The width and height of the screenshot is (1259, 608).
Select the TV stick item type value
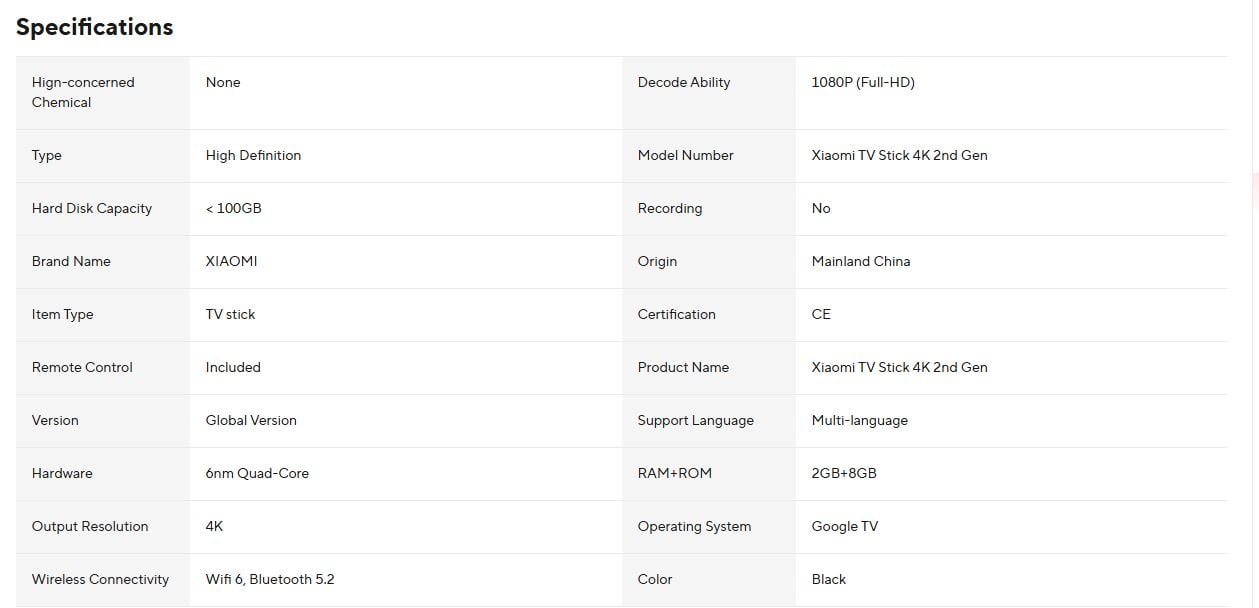(230, 314)
